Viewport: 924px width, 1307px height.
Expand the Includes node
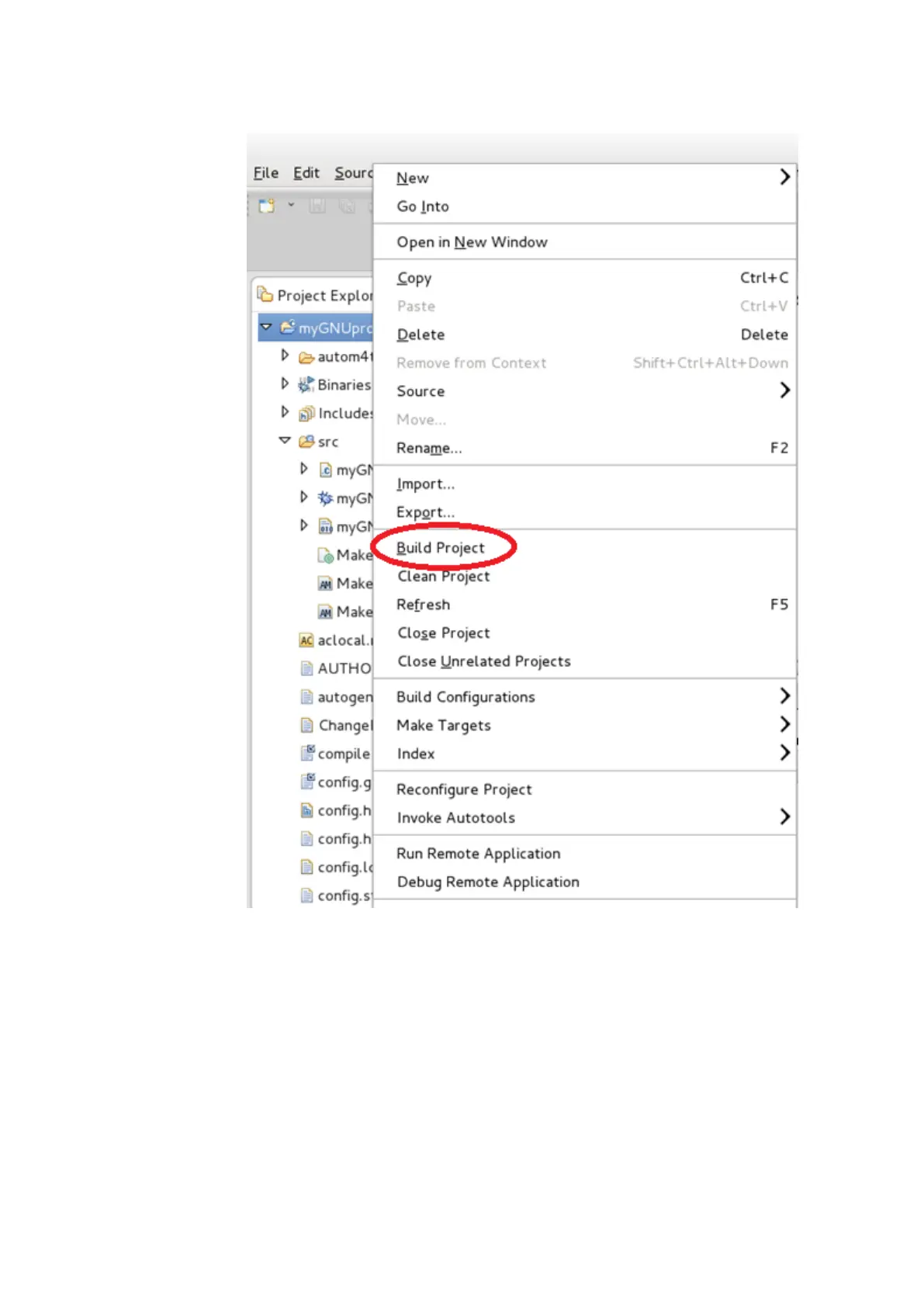pos(285,412)
